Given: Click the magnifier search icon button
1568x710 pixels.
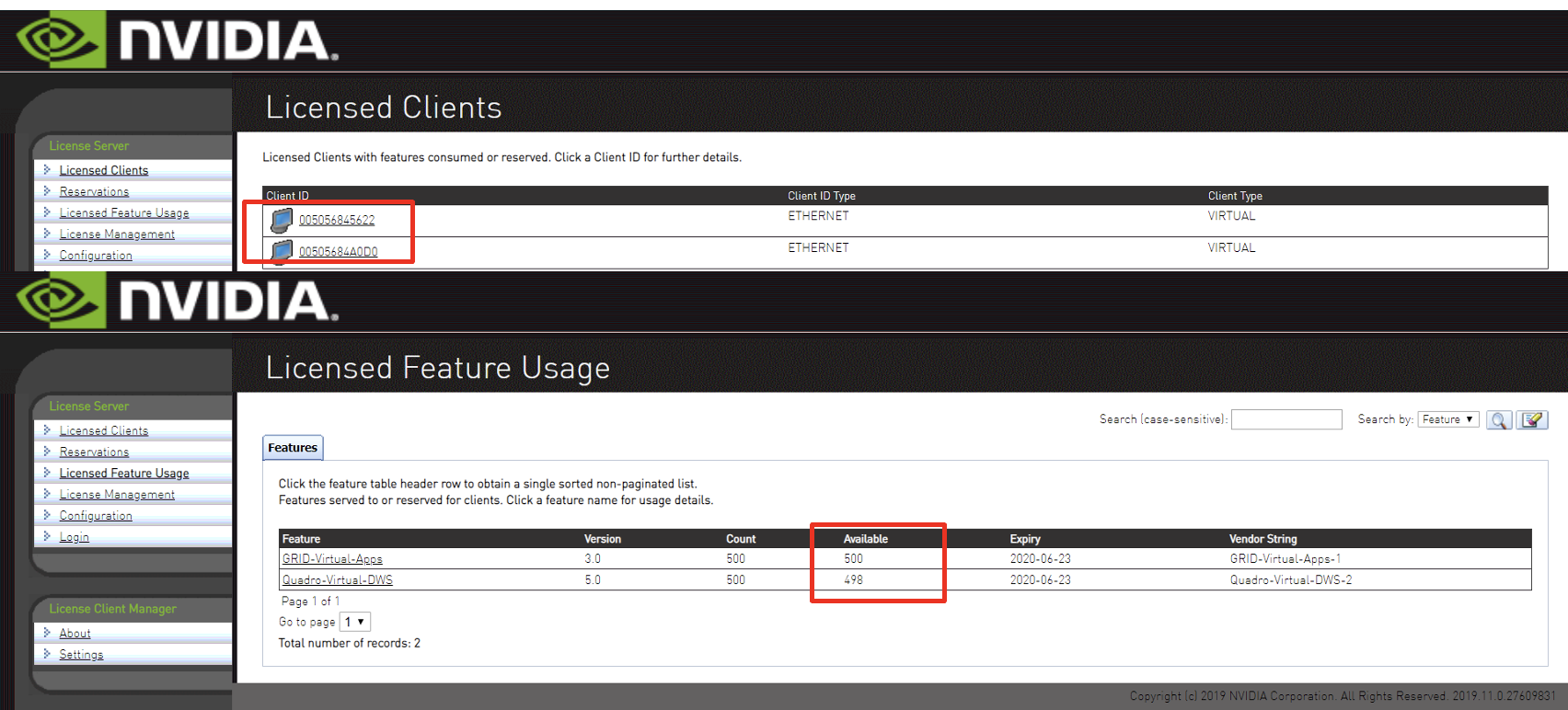Looking at the screenshot, I should pyautogui.click(x=1499, y=420).
